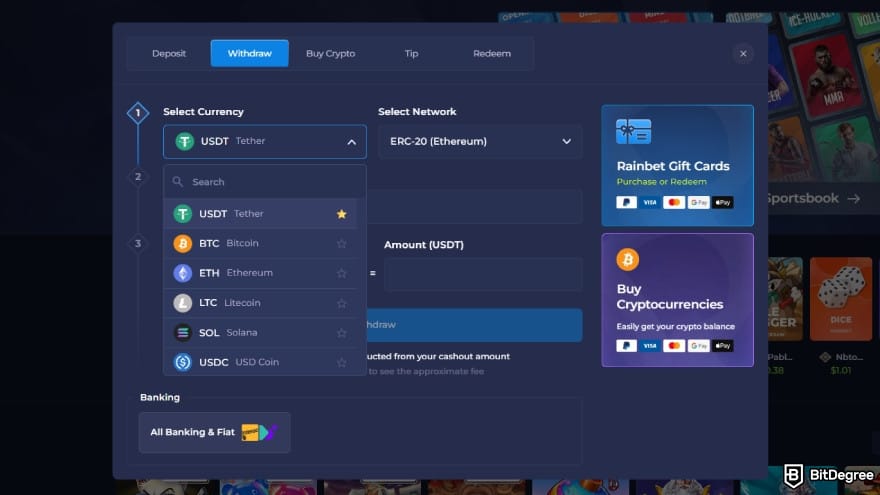Click the search magnifier icon
880x495 pixels.
[178, 182]
